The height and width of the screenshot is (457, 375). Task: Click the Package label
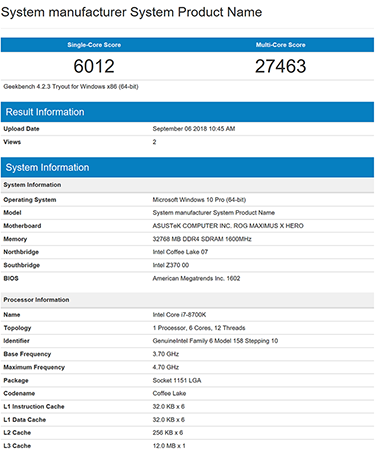(16, 380)
